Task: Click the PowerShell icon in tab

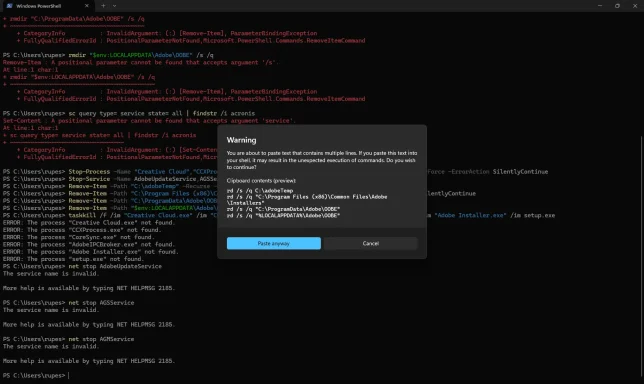Action: point(9,6)
